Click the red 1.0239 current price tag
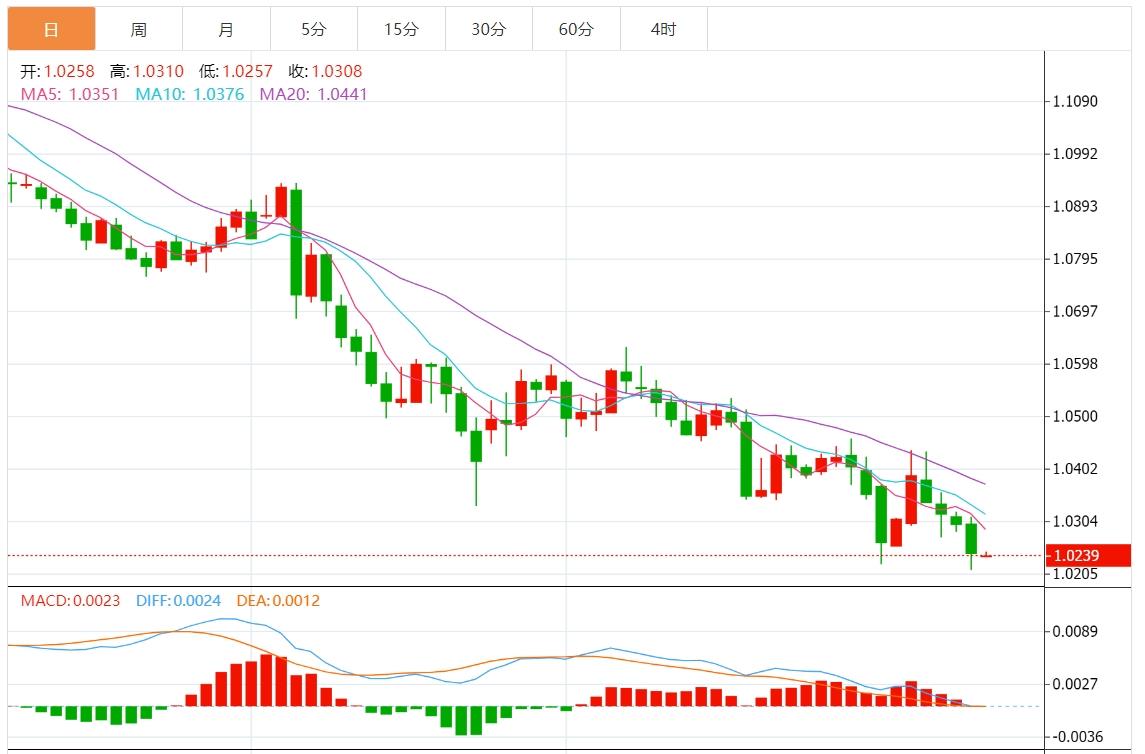1145x754 pixels. (1087, 556)
